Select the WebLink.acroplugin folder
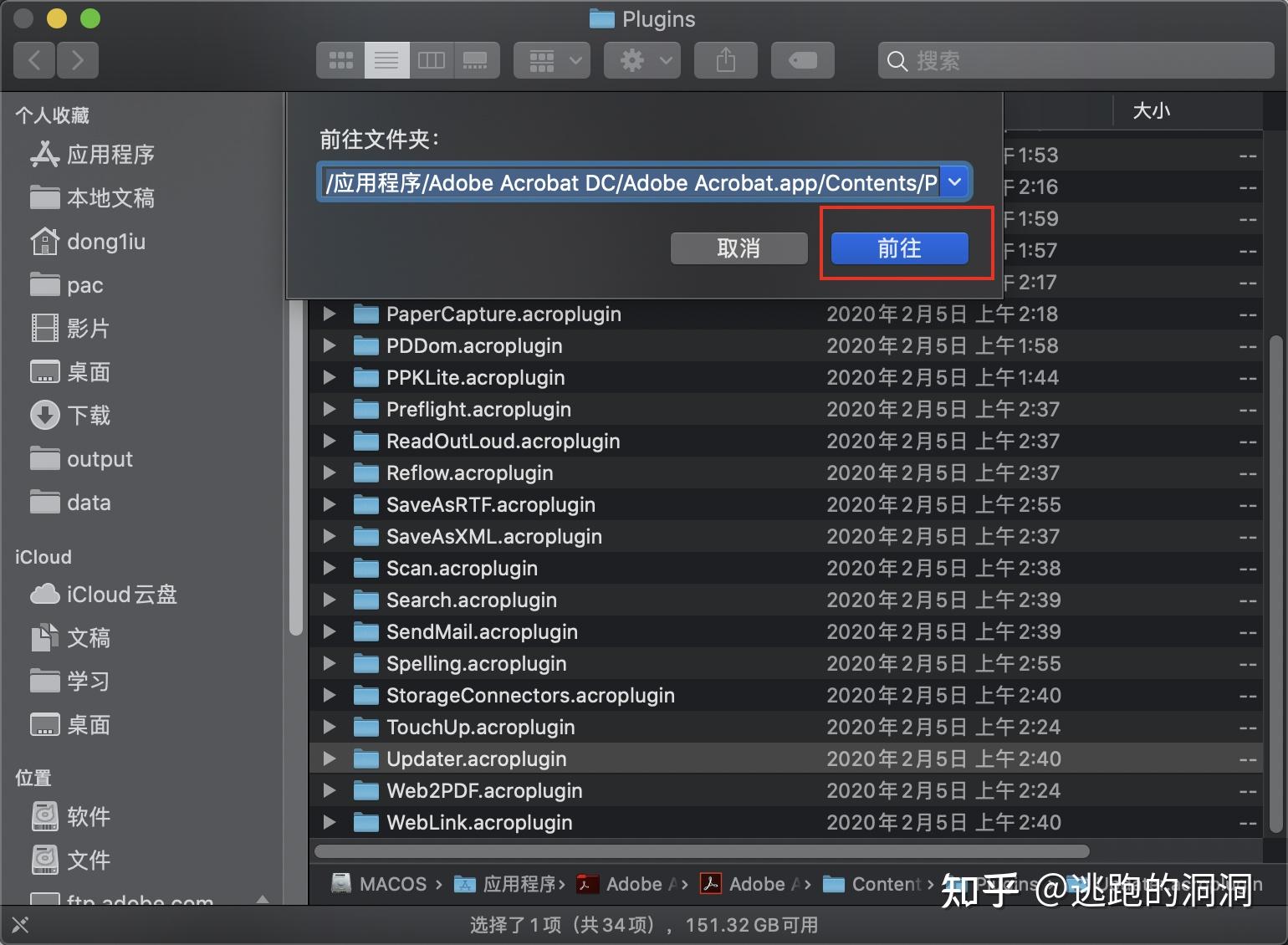This screenshot has height=945, width=1288. [786, 822]
